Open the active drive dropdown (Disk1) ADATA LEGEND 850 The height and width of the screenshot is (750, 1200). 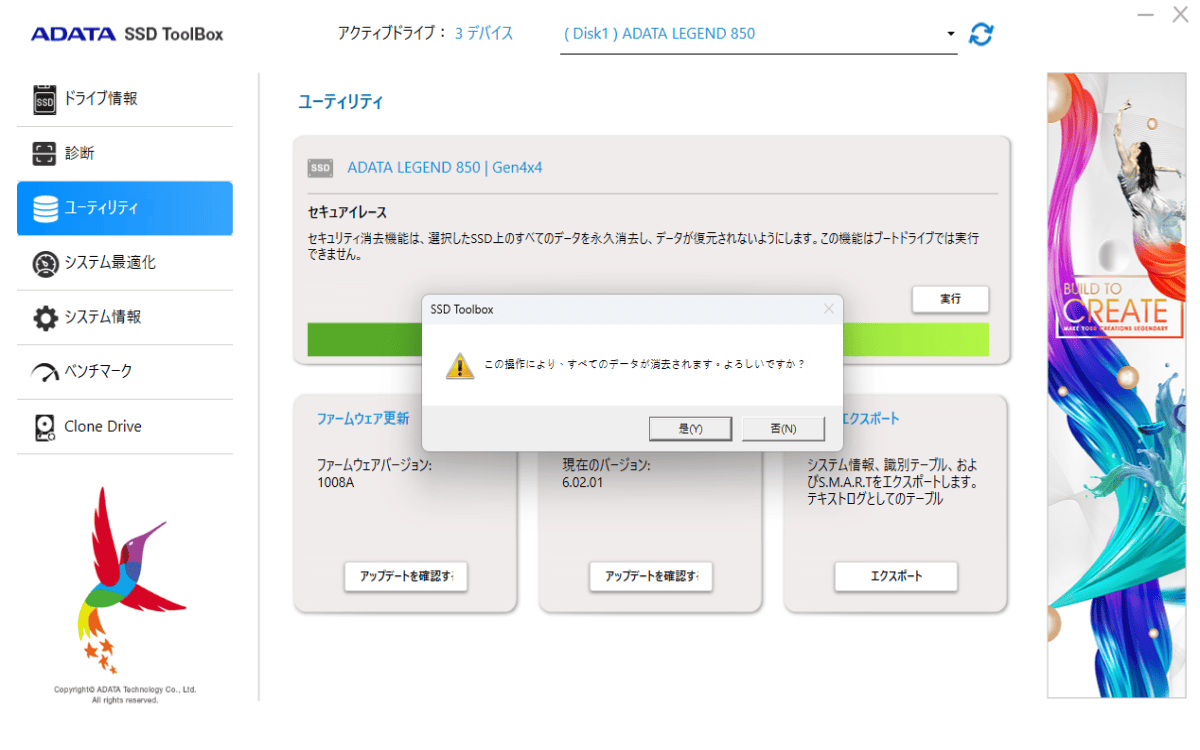758,34
